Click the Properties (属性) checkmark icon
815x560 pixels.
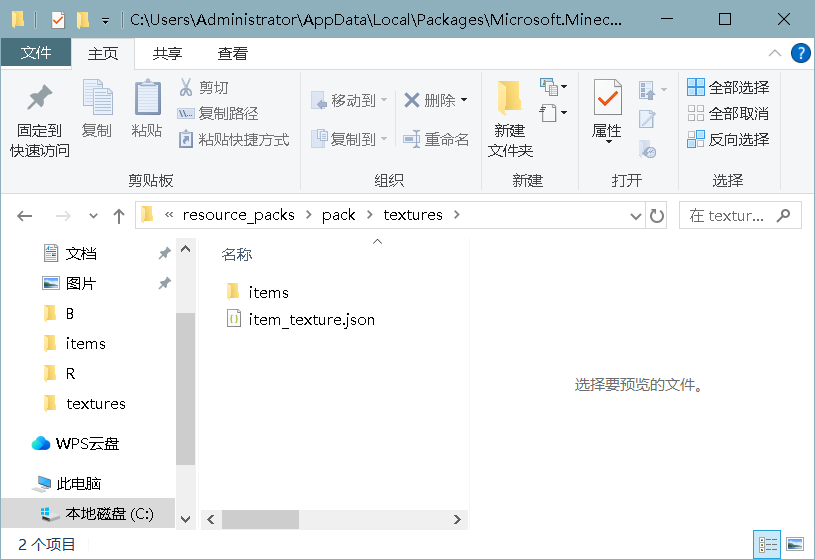607,97
